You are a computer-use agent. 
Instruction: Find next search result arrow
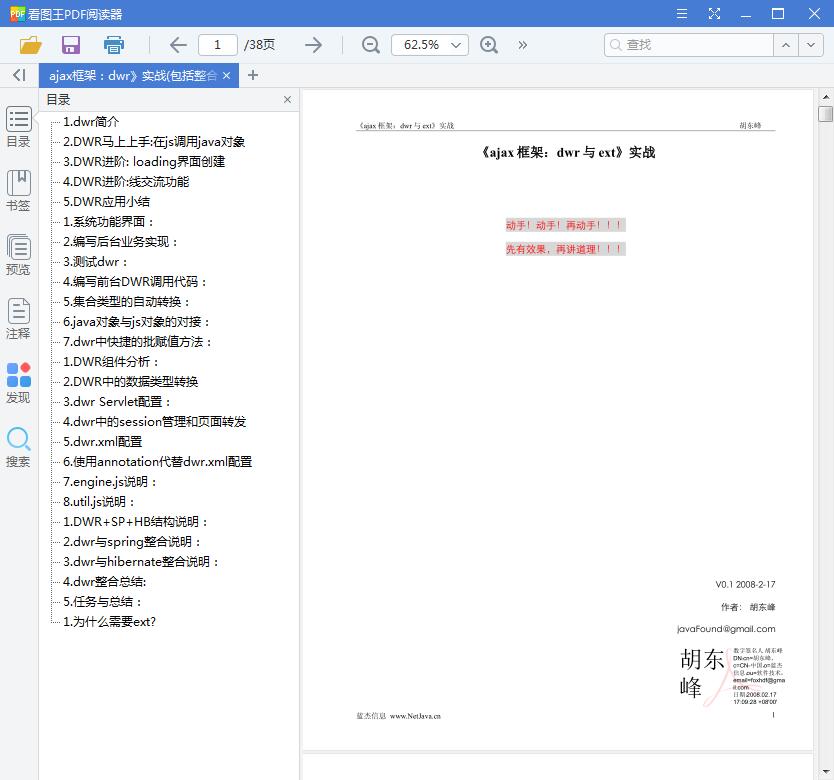pos(811,45)
